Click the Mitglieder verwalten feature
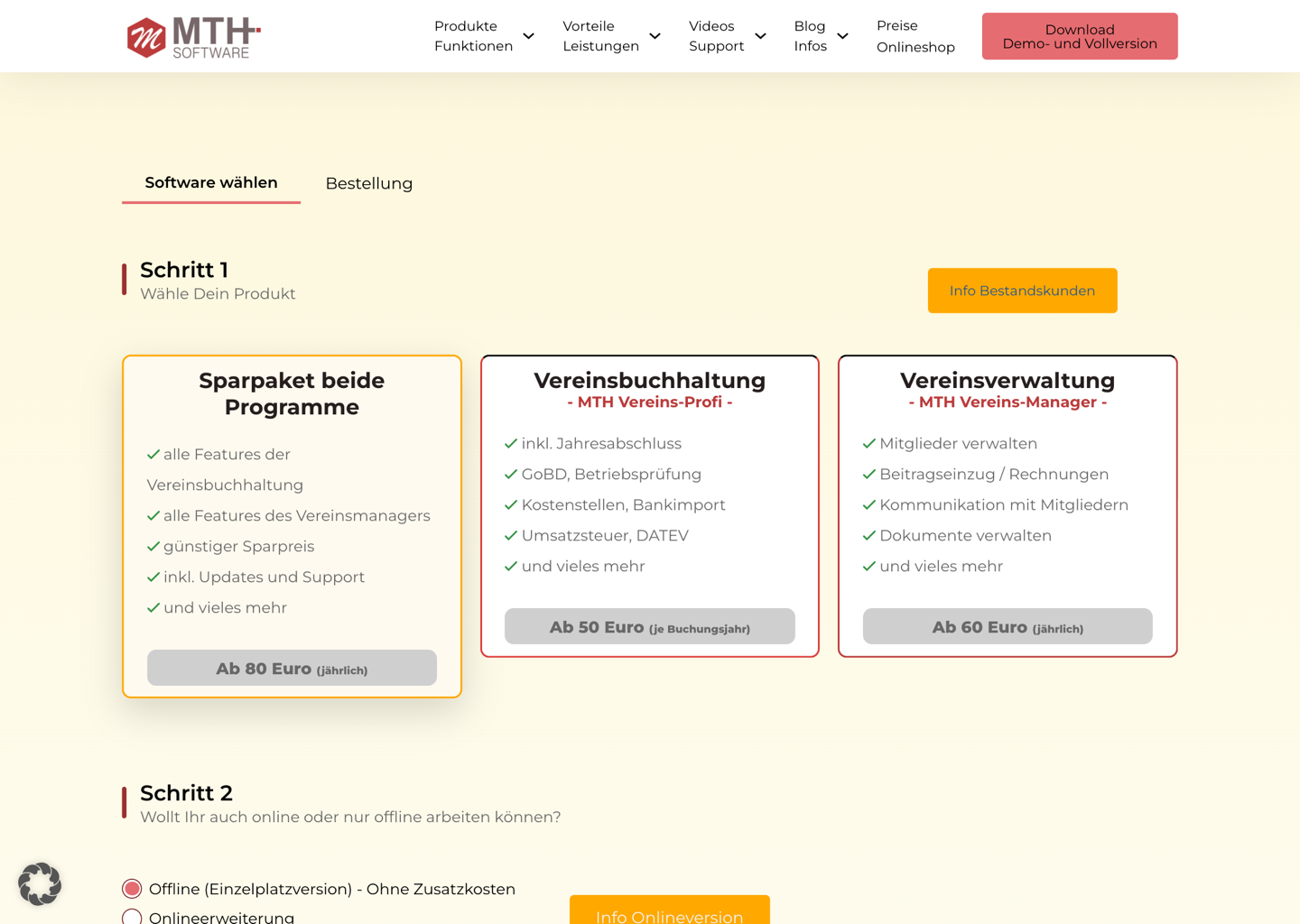1300x924 pixels. coord(958,443)
